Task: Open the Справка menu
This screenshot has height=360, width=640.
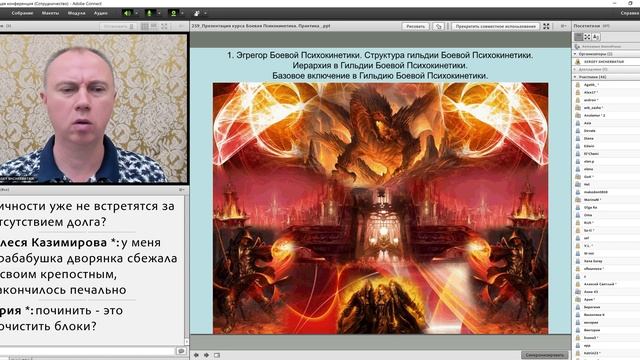Action: tap(630, 13)
